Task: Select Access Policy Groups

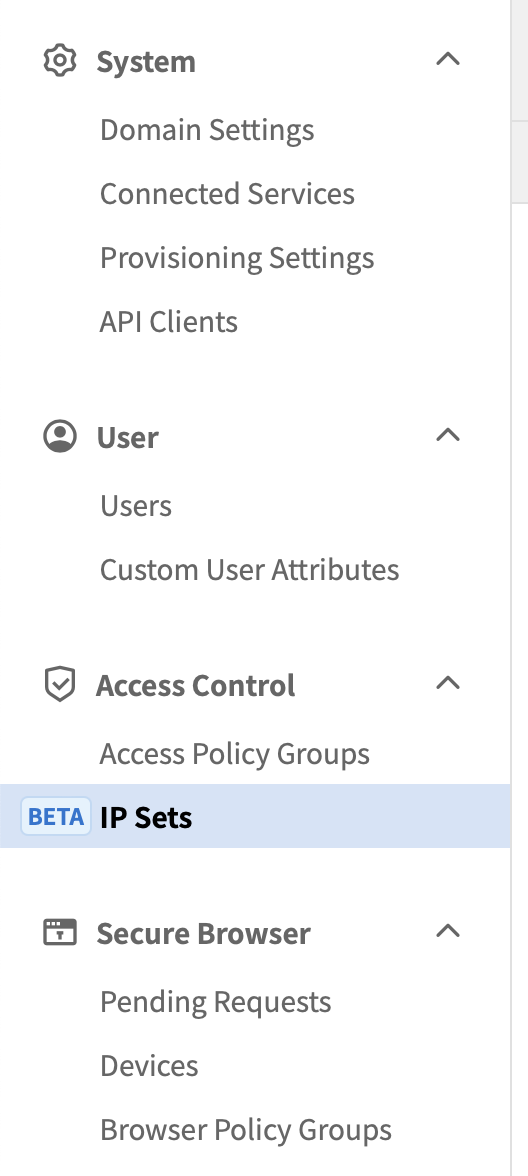Action: 235,754
